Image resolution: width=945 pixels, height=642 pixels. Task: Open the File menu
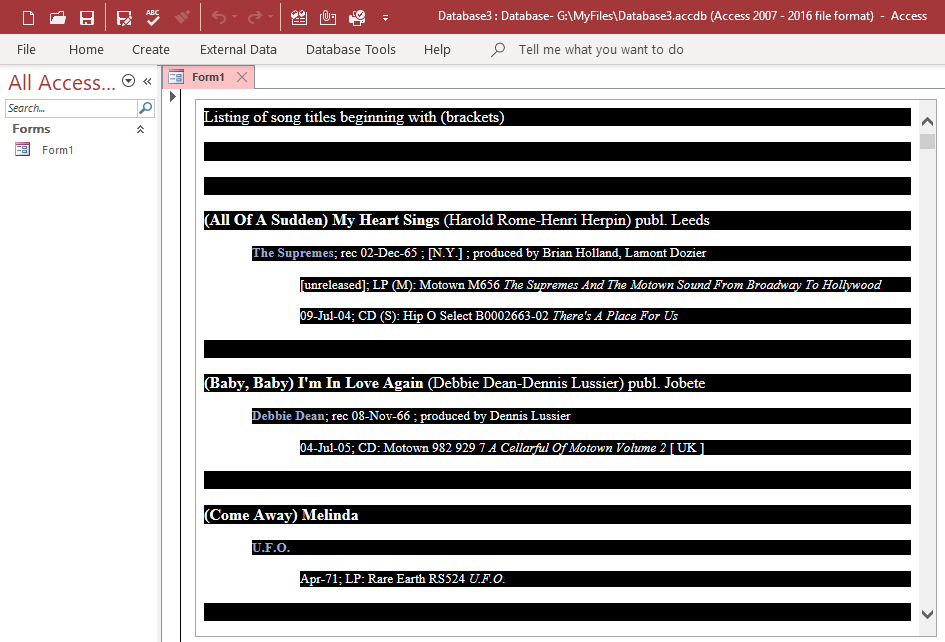(26, 49)
